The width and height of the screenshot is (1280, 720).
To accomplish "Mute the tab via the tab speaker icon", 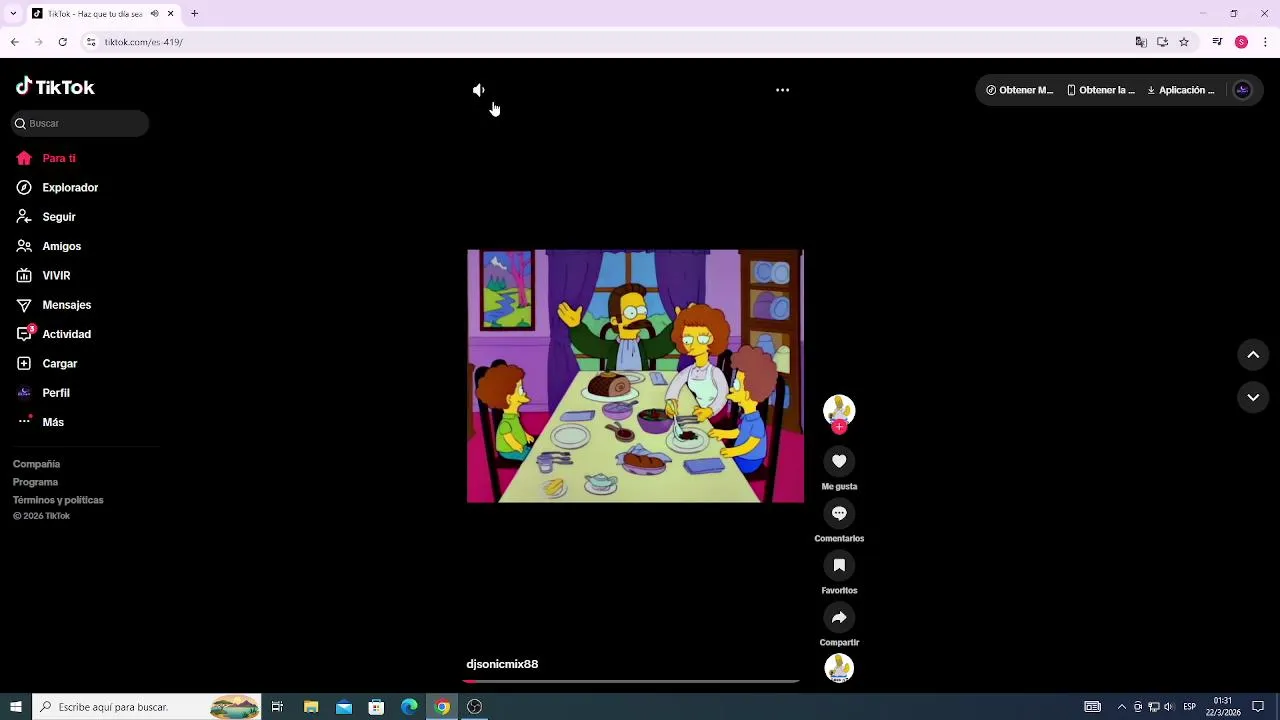I will (154, 14).
